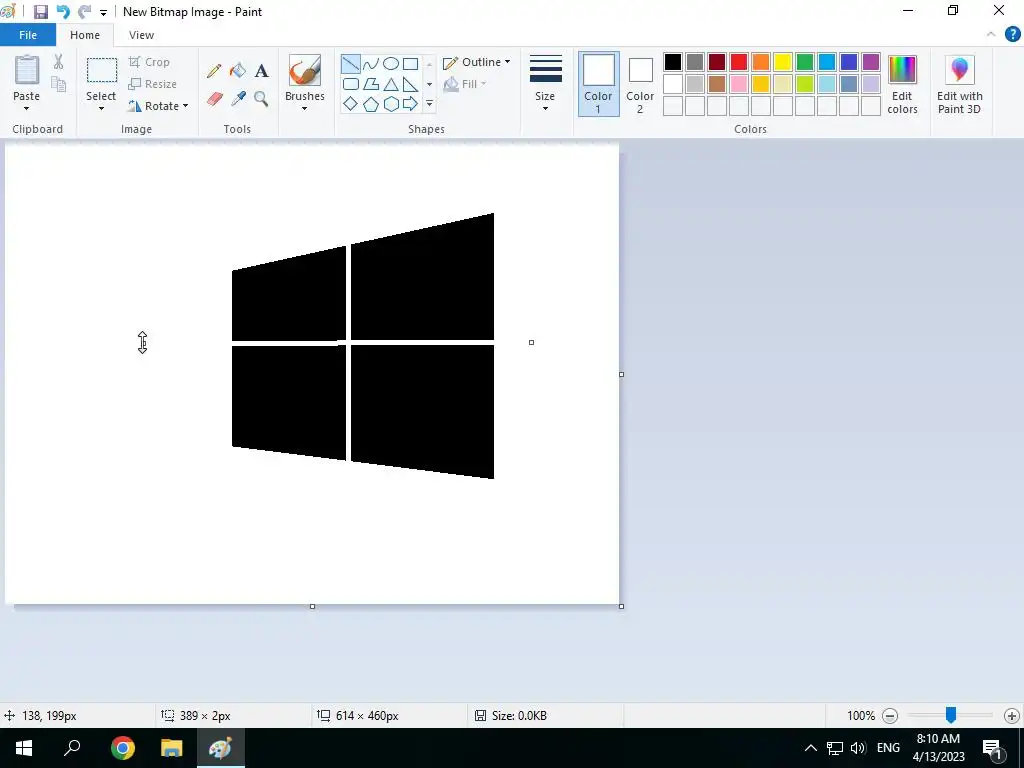Open the Rotate dropdown
This screenshot has width=1024, height=768.
coord(159,106)
